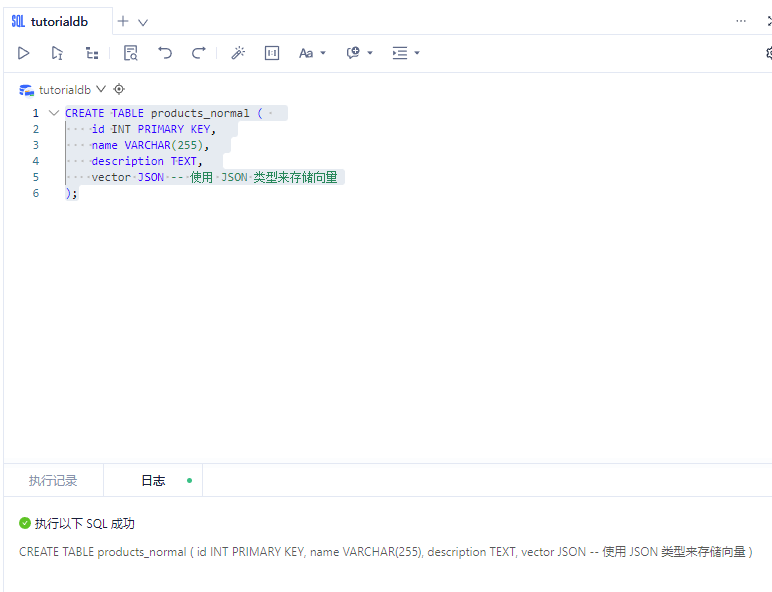Click the locate target icon beside tutorialdb
This screenshot has height=592, width=772.
pyautogui.click(x=119, y=89)
